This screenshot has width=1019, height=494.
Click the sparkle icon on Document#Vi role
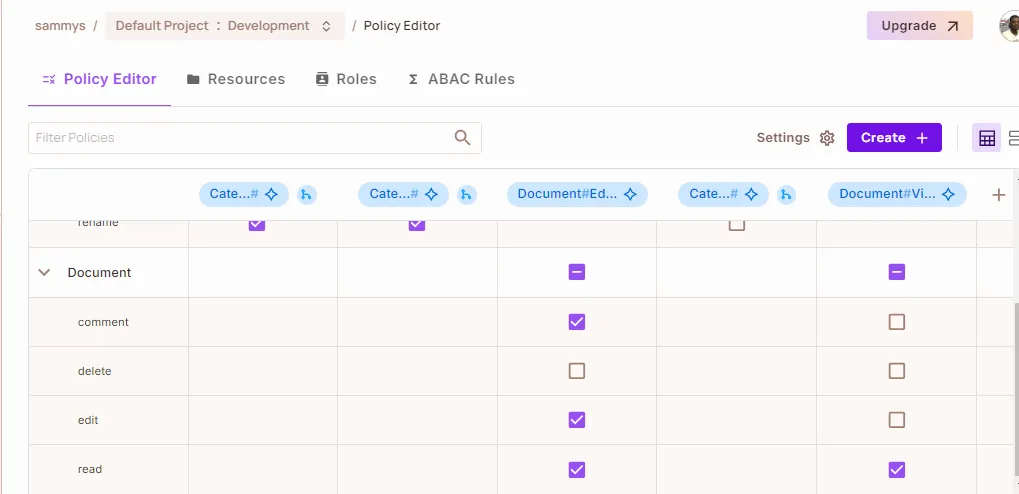click(x=948, y=195)
